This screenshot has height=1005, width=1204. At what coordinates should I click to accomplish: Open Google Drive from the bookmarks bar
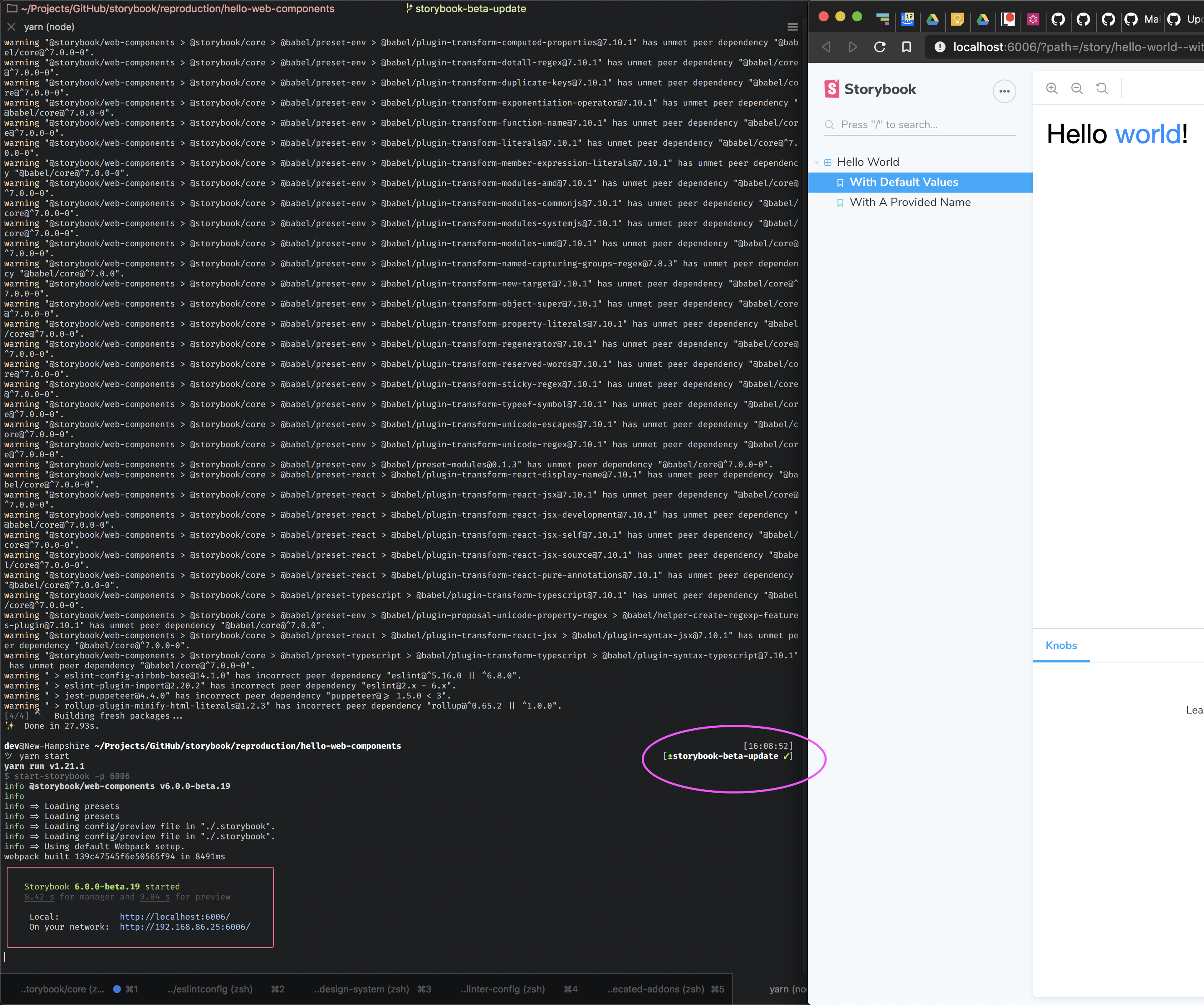[933, 20]
